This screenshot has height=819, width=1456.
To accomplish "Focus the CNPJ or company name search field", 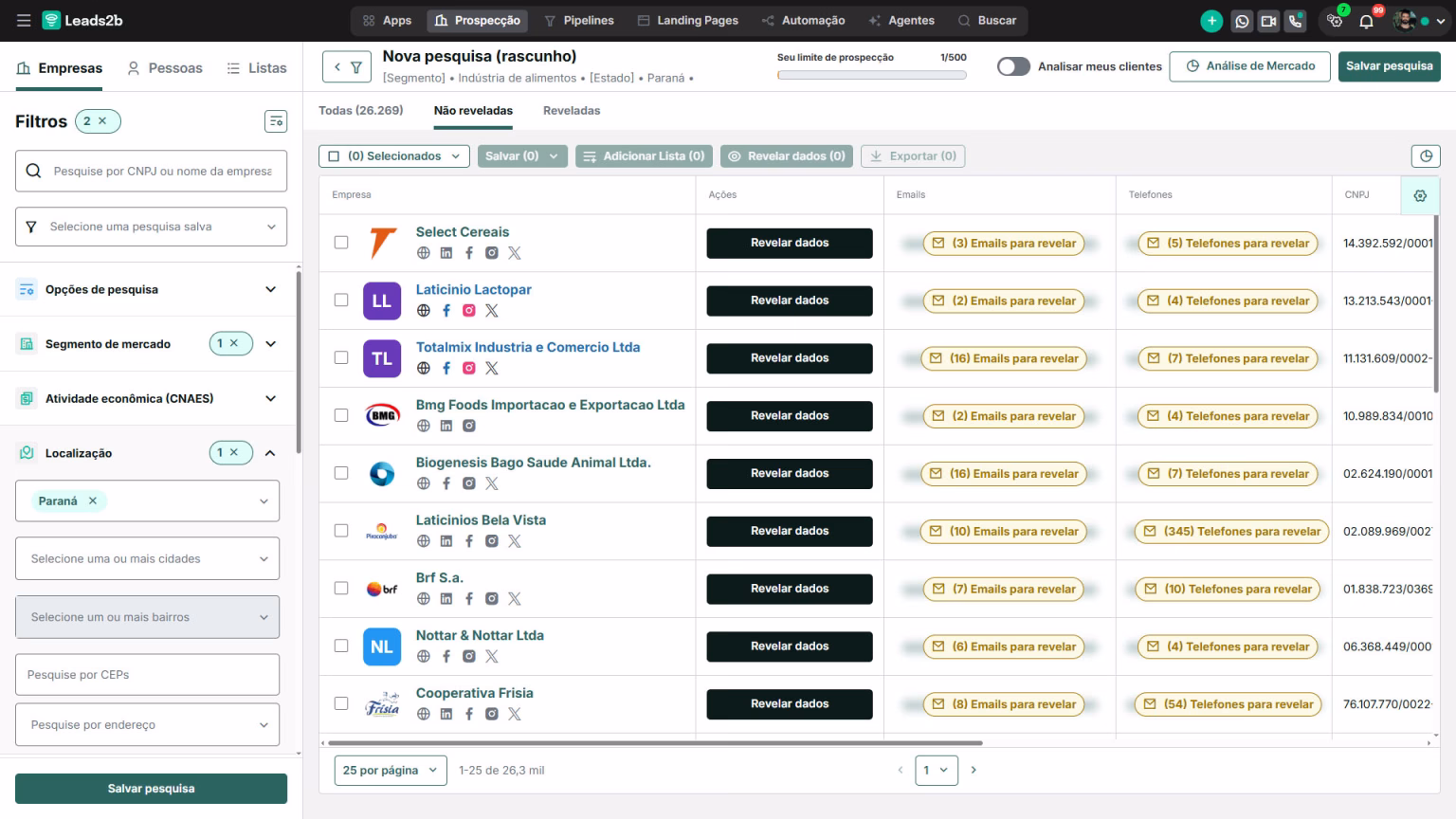I will pyautogui.click(x=151, y=171).
